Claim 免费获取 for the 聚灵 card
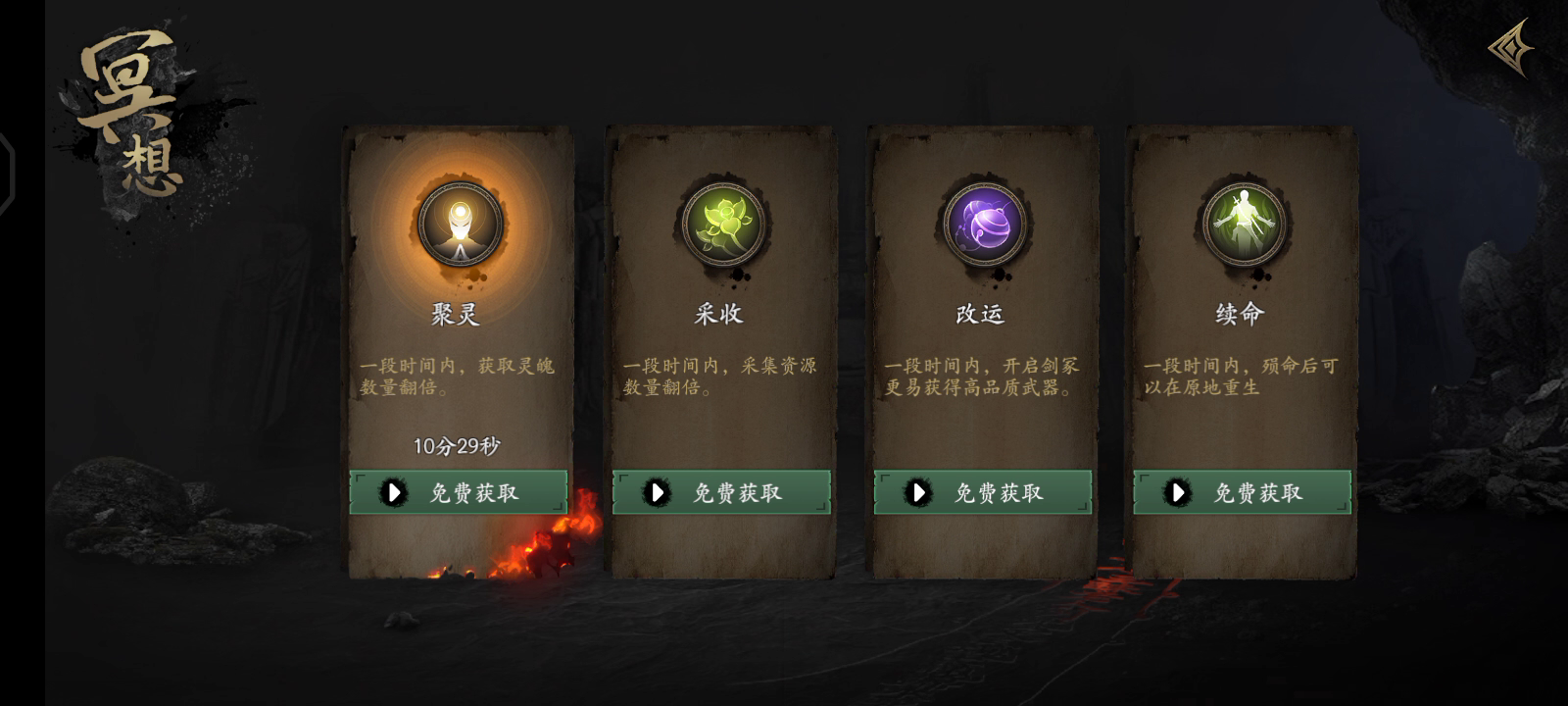The image size is (1568, 706). coord(459,492)
